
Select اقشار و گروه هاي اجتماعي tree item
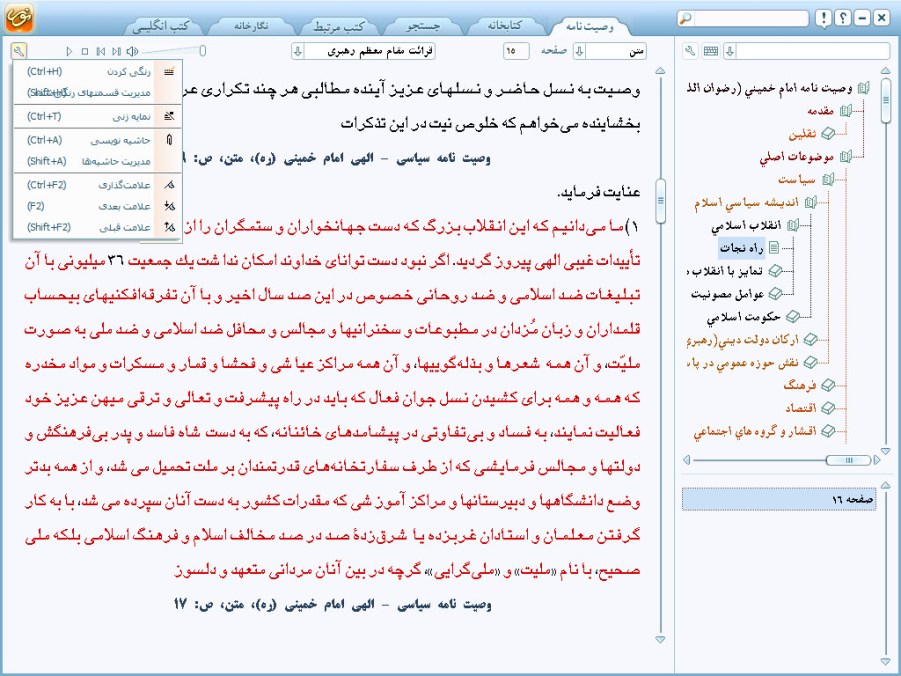pyautogui.click(x=754, y=431)
